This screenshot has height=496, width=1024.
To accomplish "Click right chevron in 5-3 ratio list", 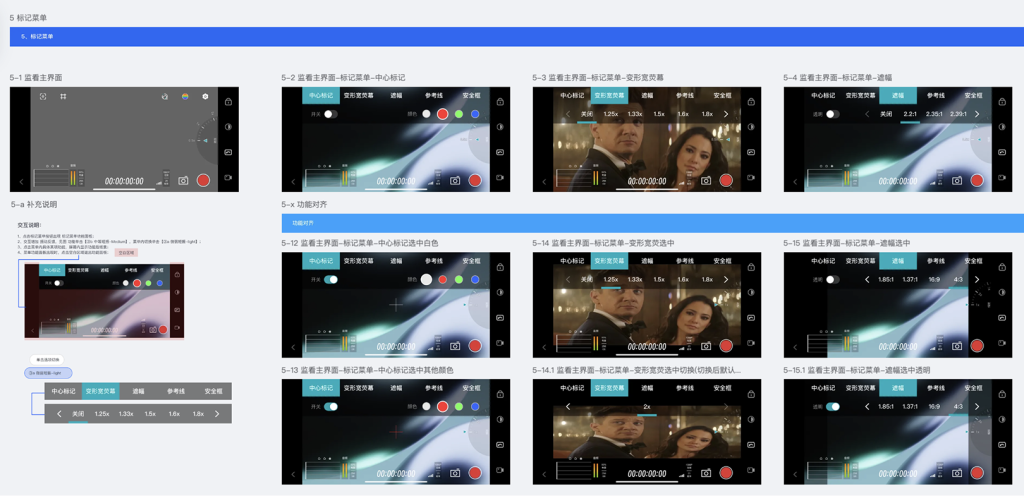I will (x=726, y=114).
